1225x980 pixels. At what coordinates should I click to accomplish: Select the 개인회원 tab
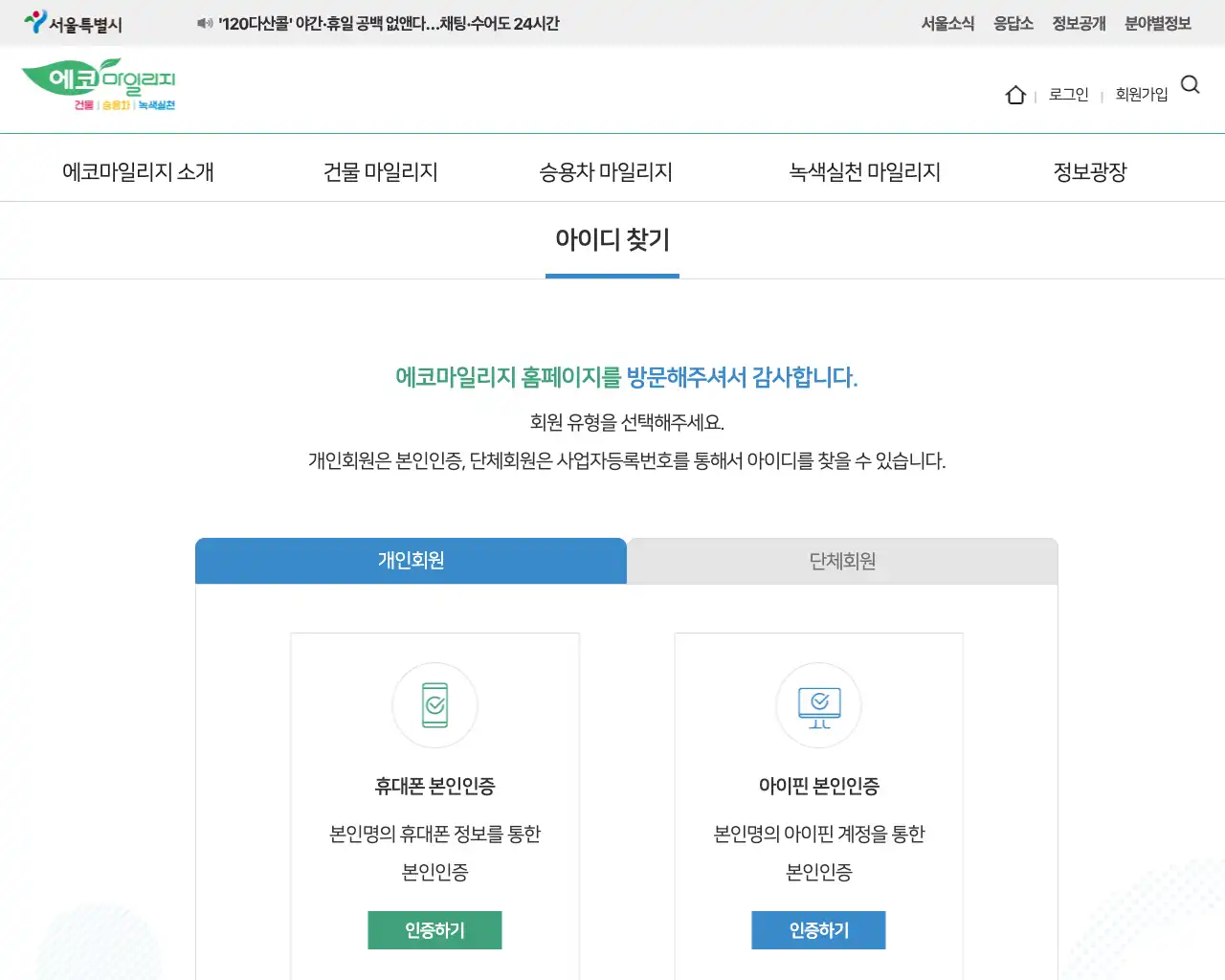[x=411, y=561]
